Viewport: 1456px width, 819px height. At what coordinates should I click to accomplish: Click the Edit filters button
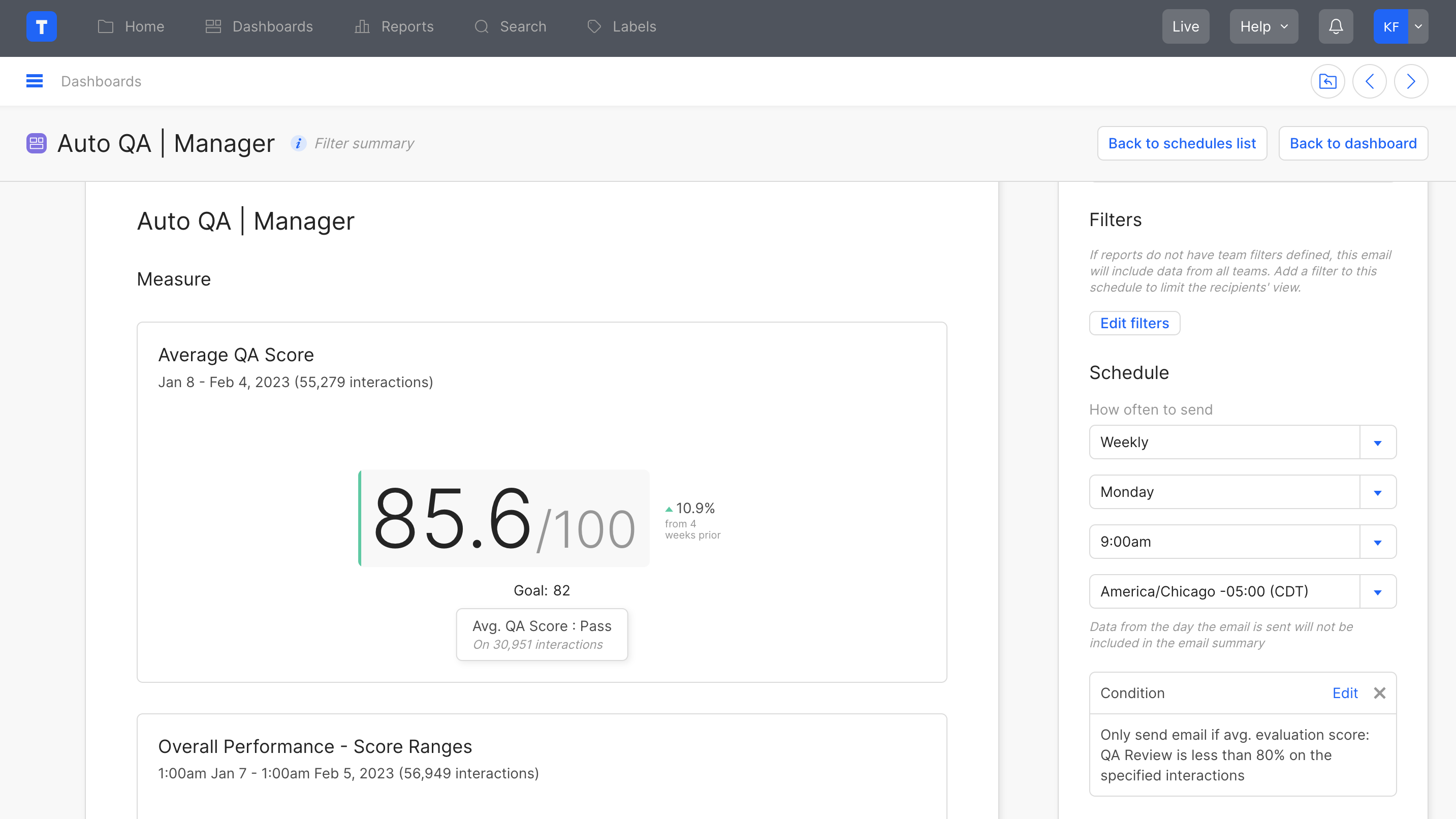(1134, 323)
